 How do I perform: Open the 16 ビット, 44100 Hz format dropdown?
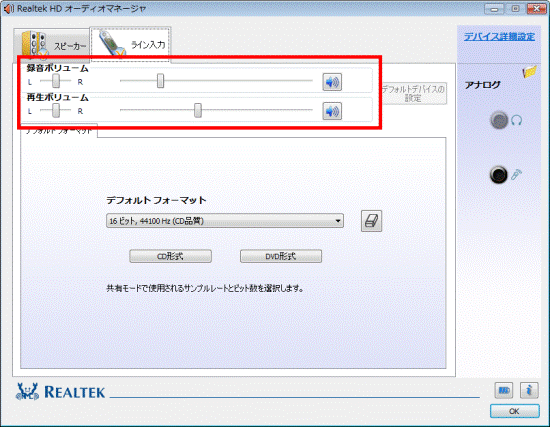click(x=225, y=221)
